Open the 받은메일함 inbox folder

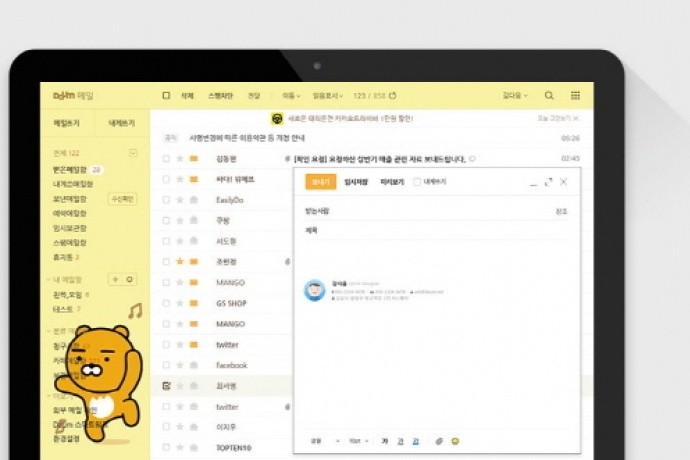(x=70, y=169)
